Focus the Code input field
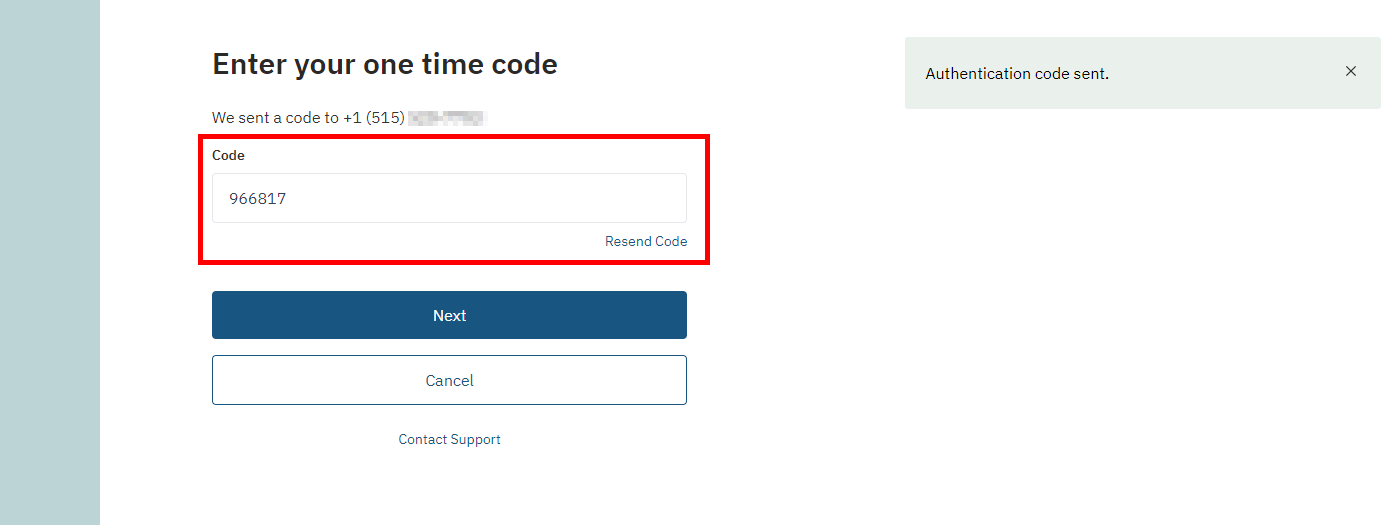 (x=449, y=198)
